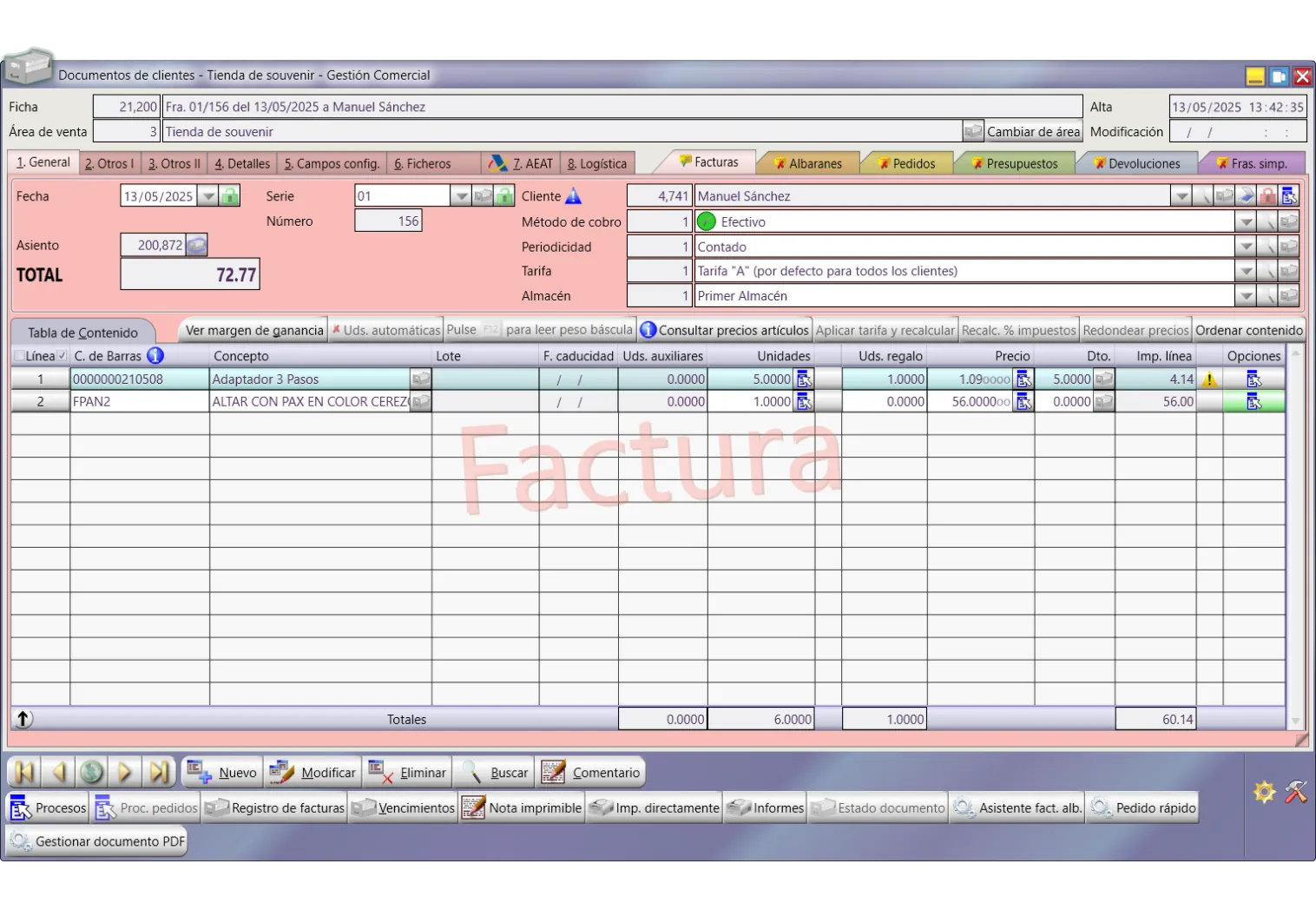Jump to the last record arrow
The image size is (1316, 903).
159,772
